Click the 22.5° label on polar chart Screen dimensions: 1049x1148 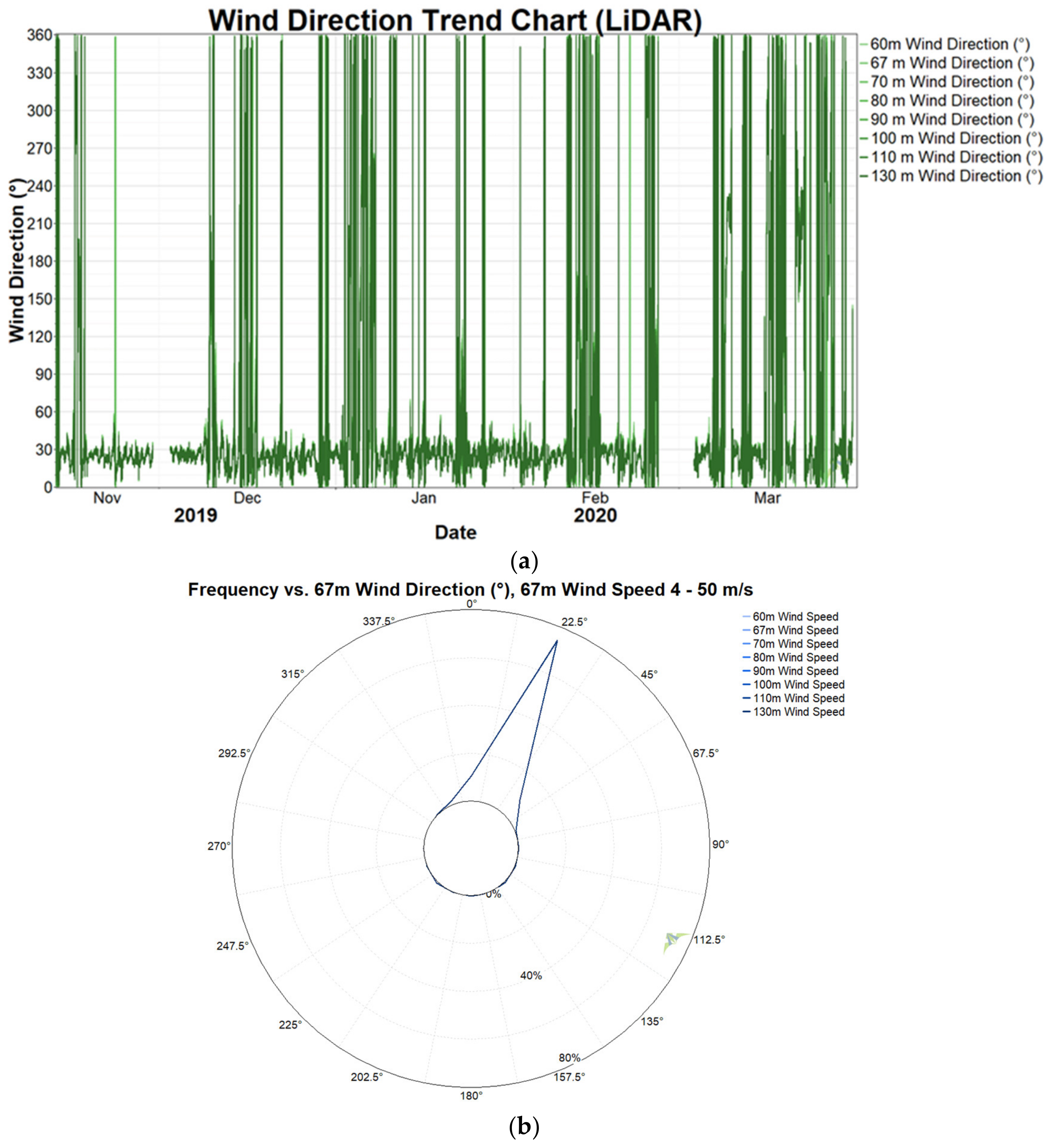pos(574,622)
